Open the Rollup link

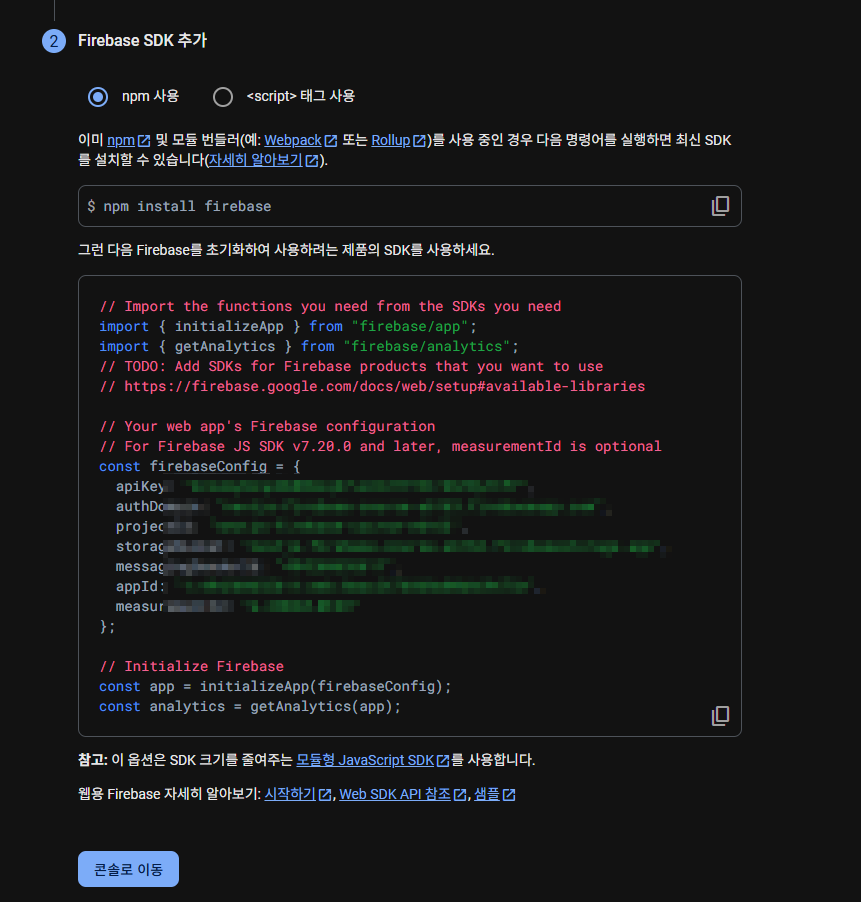(391, 140)
